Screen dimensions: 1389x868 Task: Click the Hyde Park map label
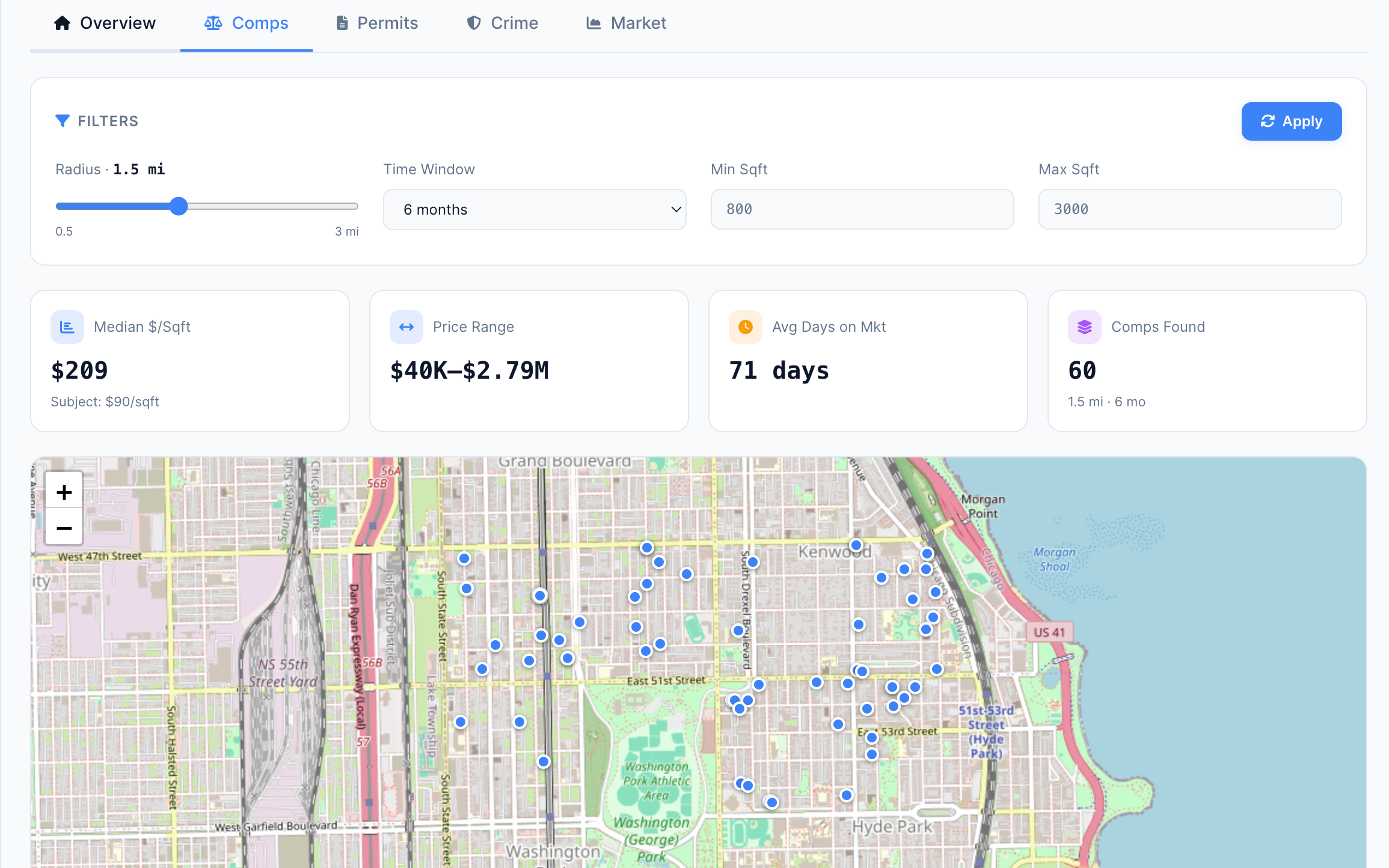pyautogui.click(x=892, y=827)
